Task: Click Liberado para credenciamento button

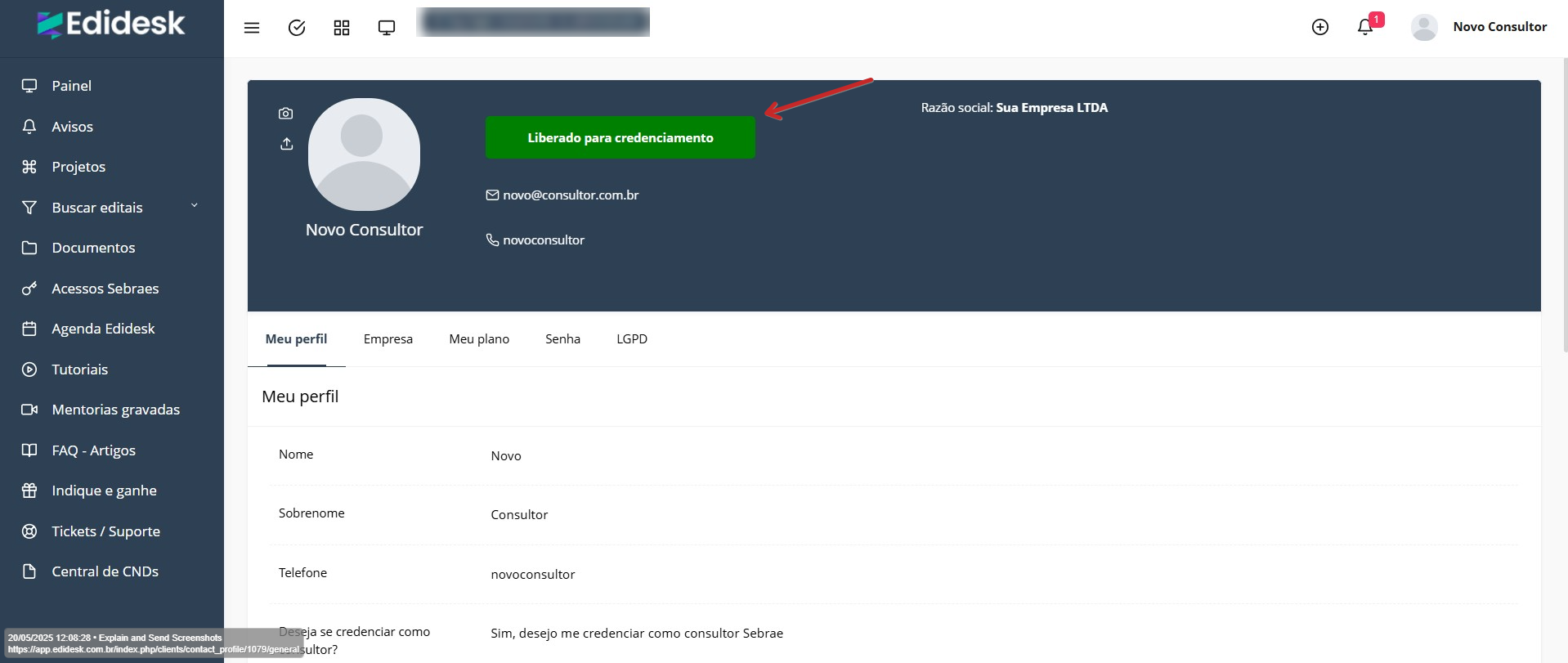Action: [x=620, y=137]
